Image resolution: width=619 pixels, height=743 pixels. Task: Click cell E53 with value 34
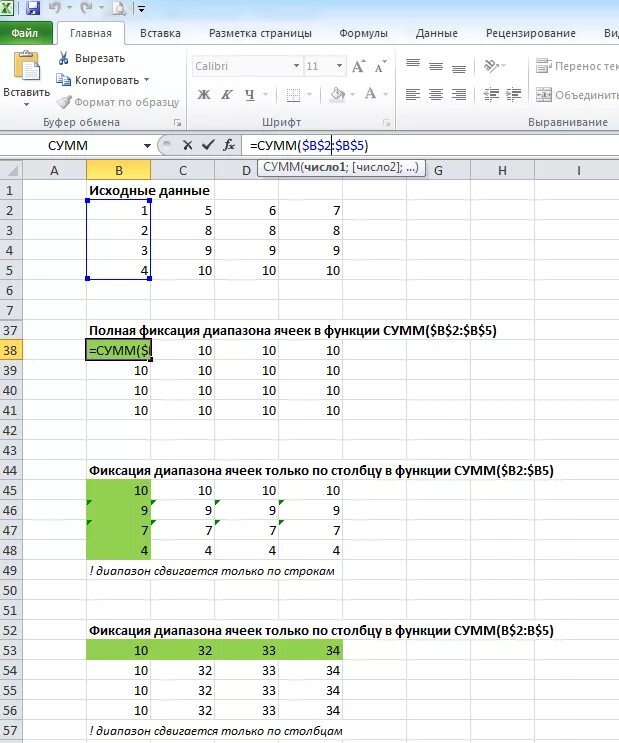[310, 650]
